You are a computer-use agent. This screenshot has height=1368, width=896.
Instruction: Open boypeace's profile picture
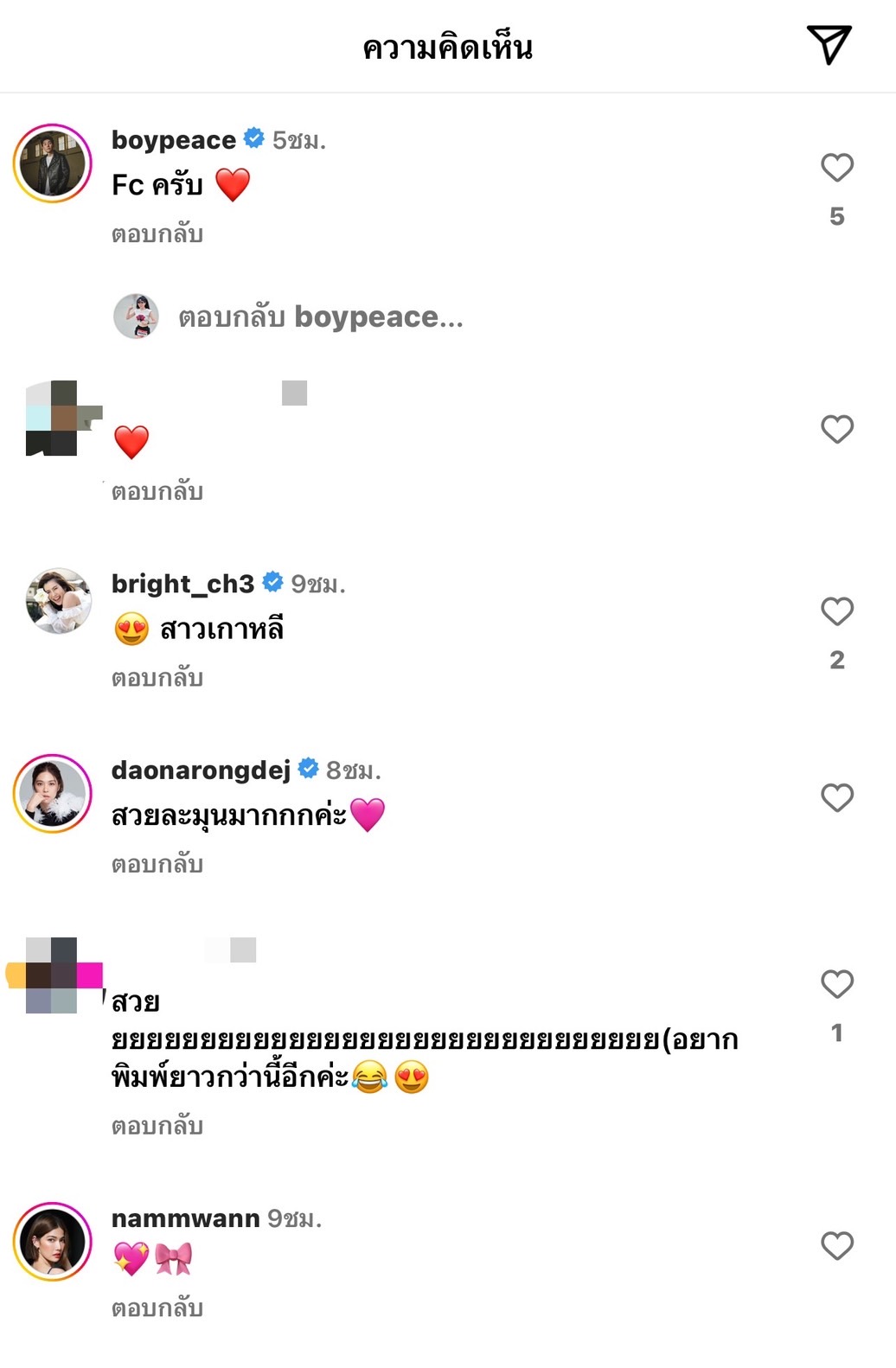[x=53, y=163]
